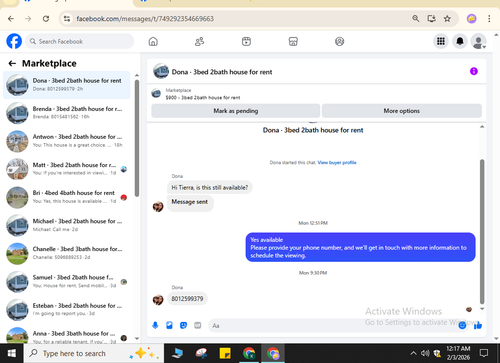
Task: Select Antwon conversation in list
Action: coord(67,141)
